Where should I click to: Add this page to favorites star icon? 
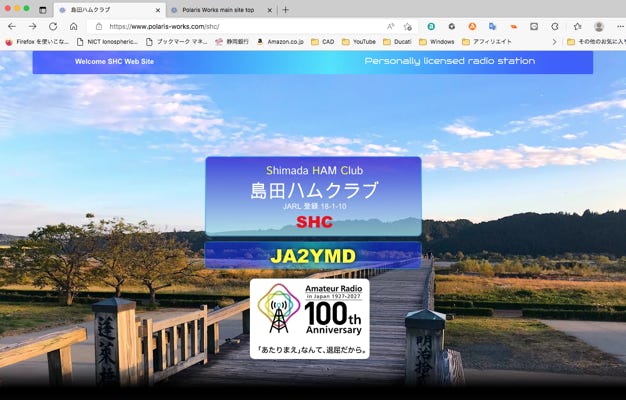(x=407, y=26)
